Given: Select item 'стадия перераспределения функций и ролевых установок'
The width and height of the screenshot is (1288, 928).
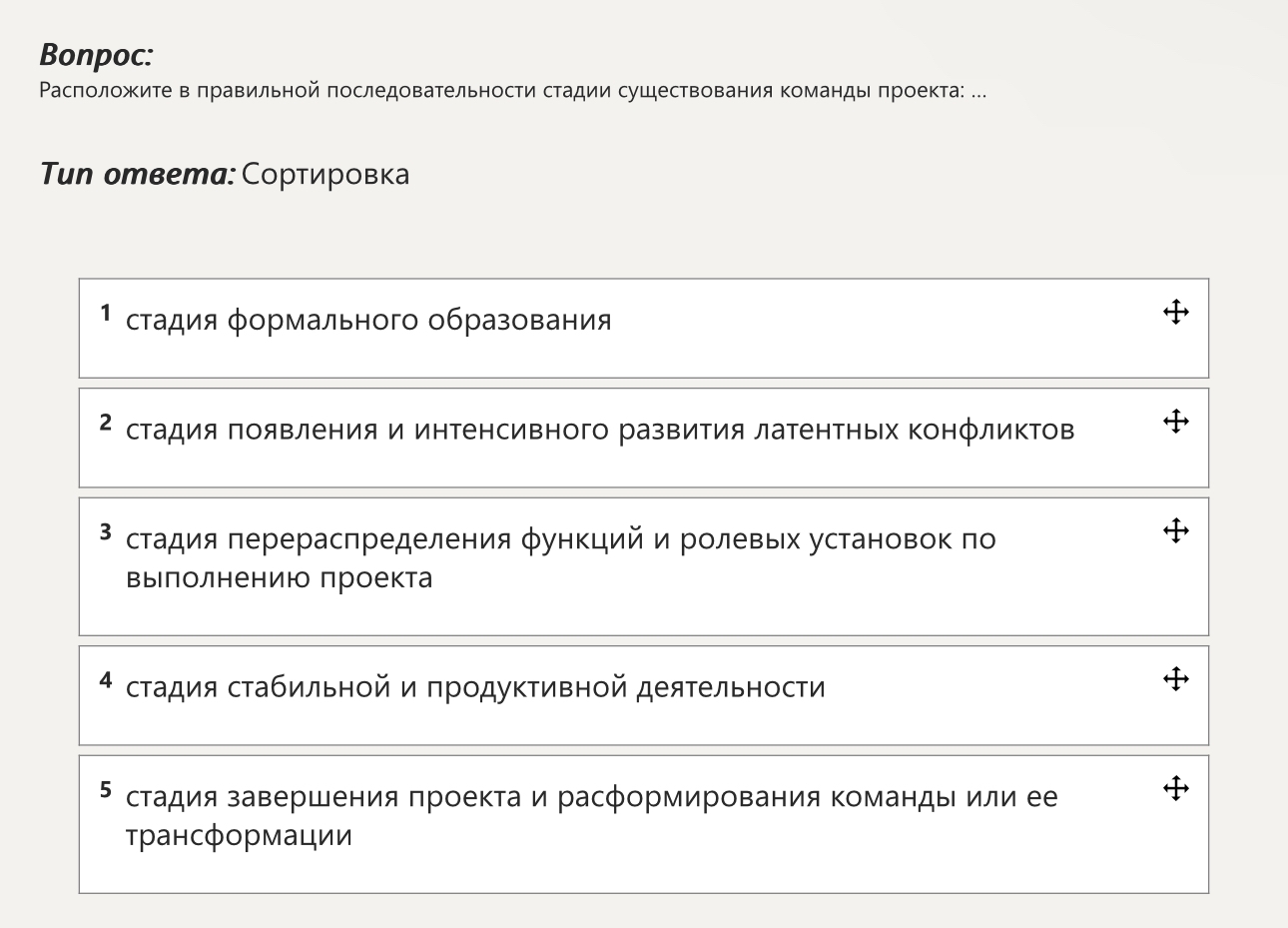Looking at the screenshot, I should point(644,566).
